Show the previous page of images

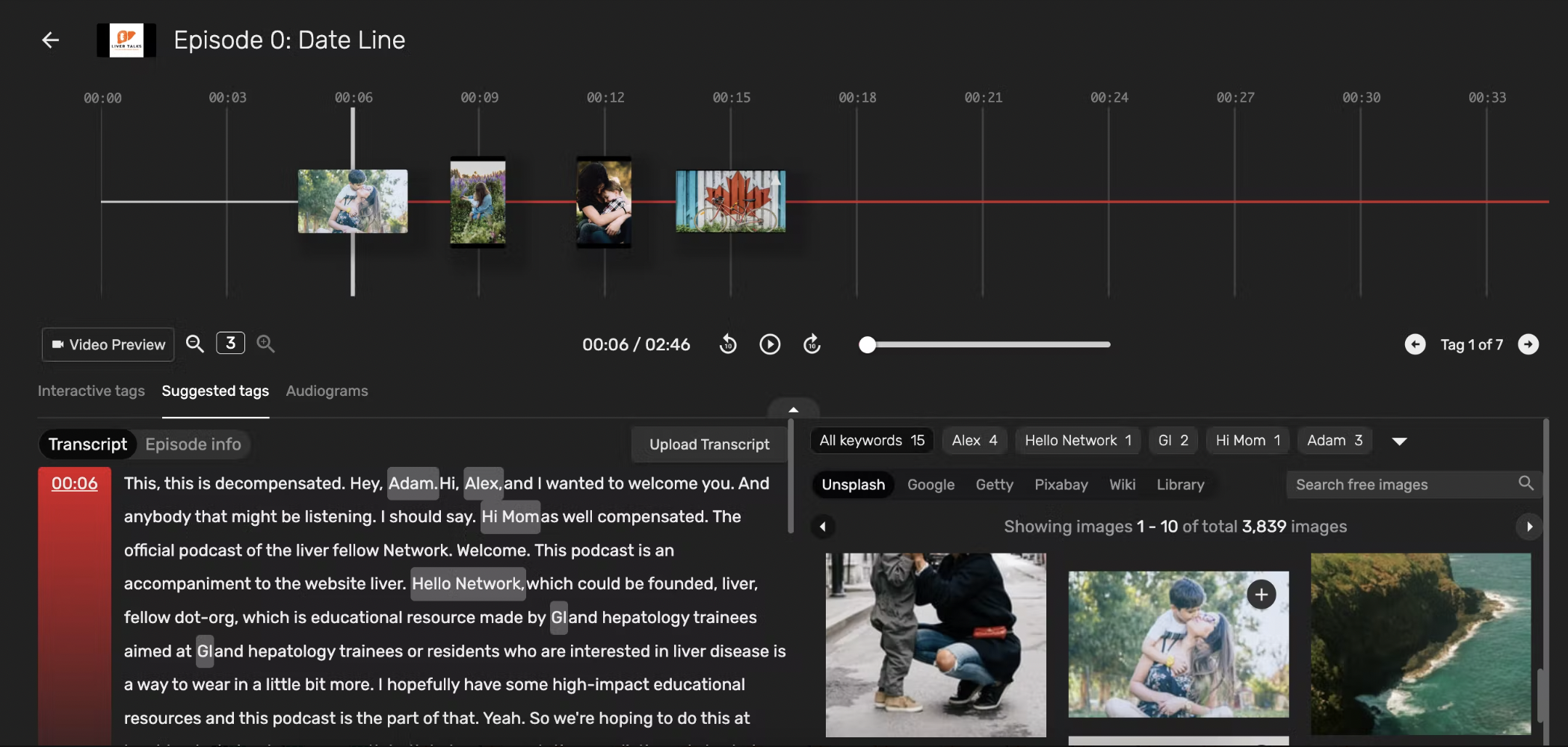(x=822, y=527)
